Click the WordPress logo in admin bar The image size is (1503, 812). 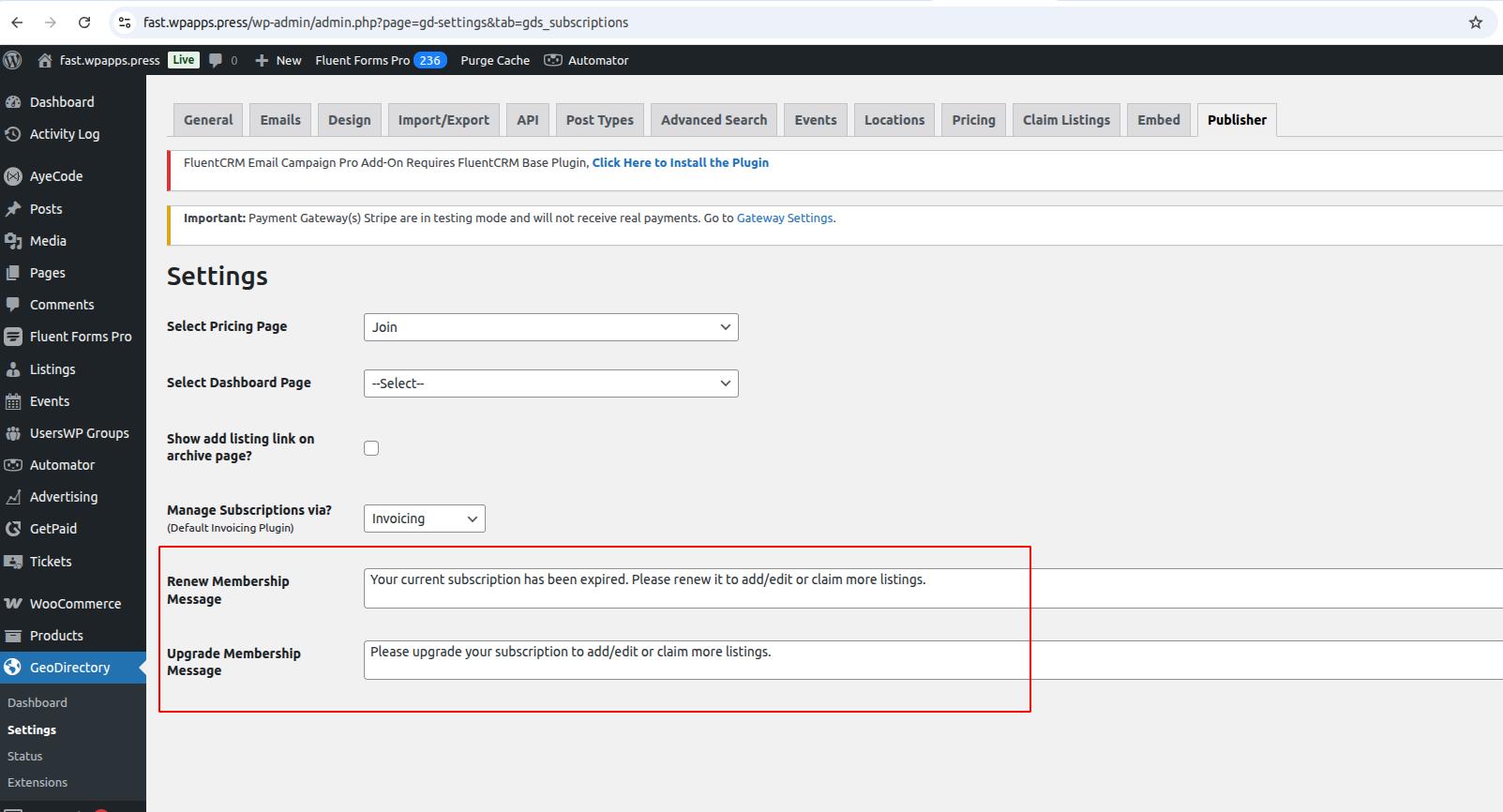click(x=12, y=60)
